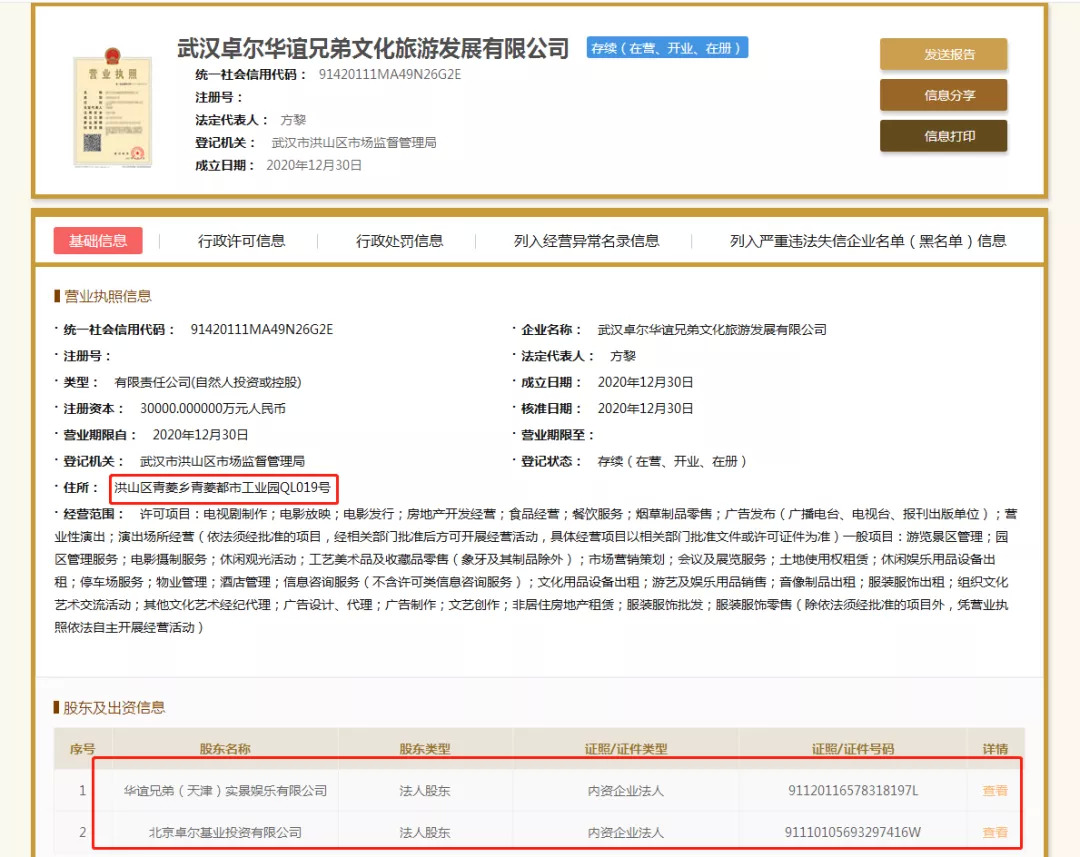Select the 基础信息 tab
Screen dimensions: 1080x857
click(x=98, y=240)
